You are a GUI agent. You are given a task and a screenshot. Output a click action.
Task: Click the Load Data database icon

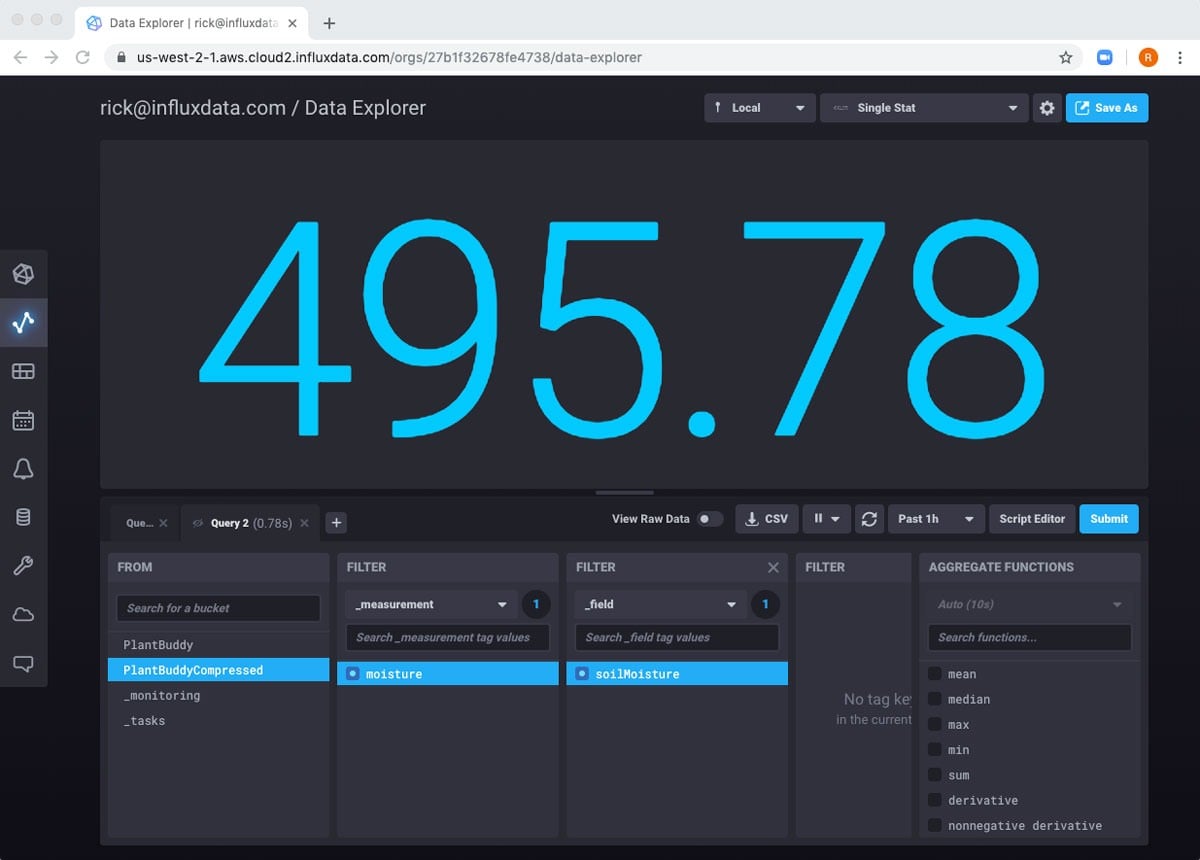click(x=23, y=517)
